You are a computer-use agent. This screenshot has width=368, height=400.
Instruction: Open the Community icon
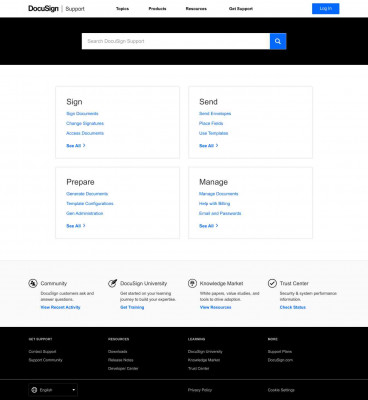pos(33,283)
